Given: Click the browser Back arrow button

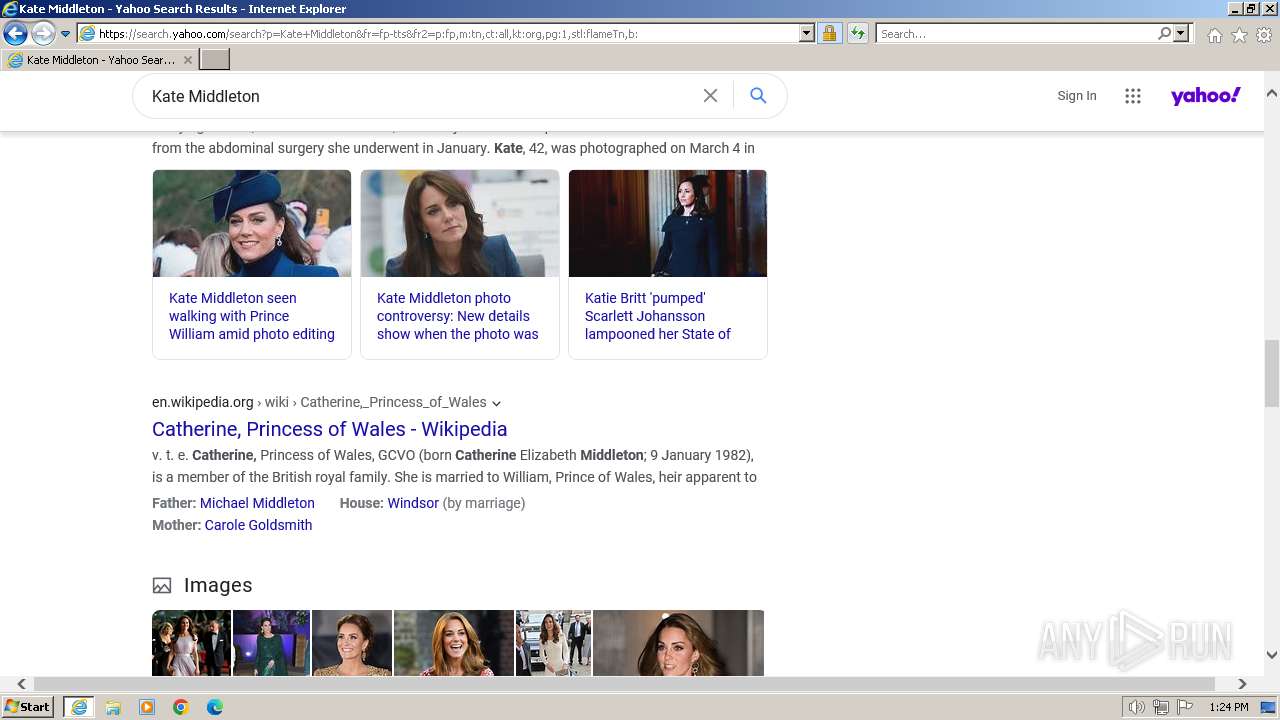Looking at the screenshot, I should (x=15, y=33).
